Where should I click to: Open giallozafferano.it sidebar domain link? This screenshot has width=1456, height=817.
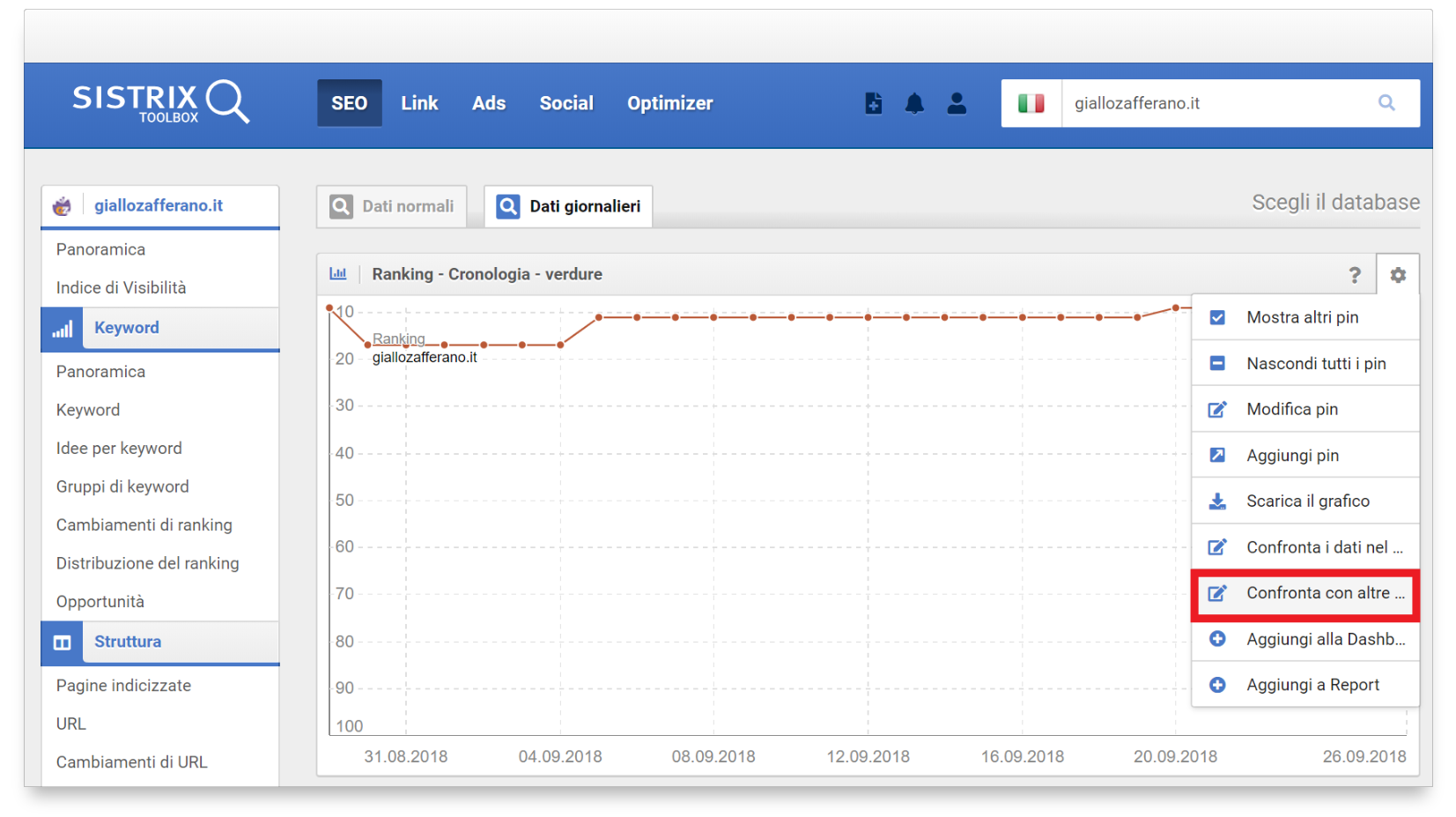[x=159, y=205]
